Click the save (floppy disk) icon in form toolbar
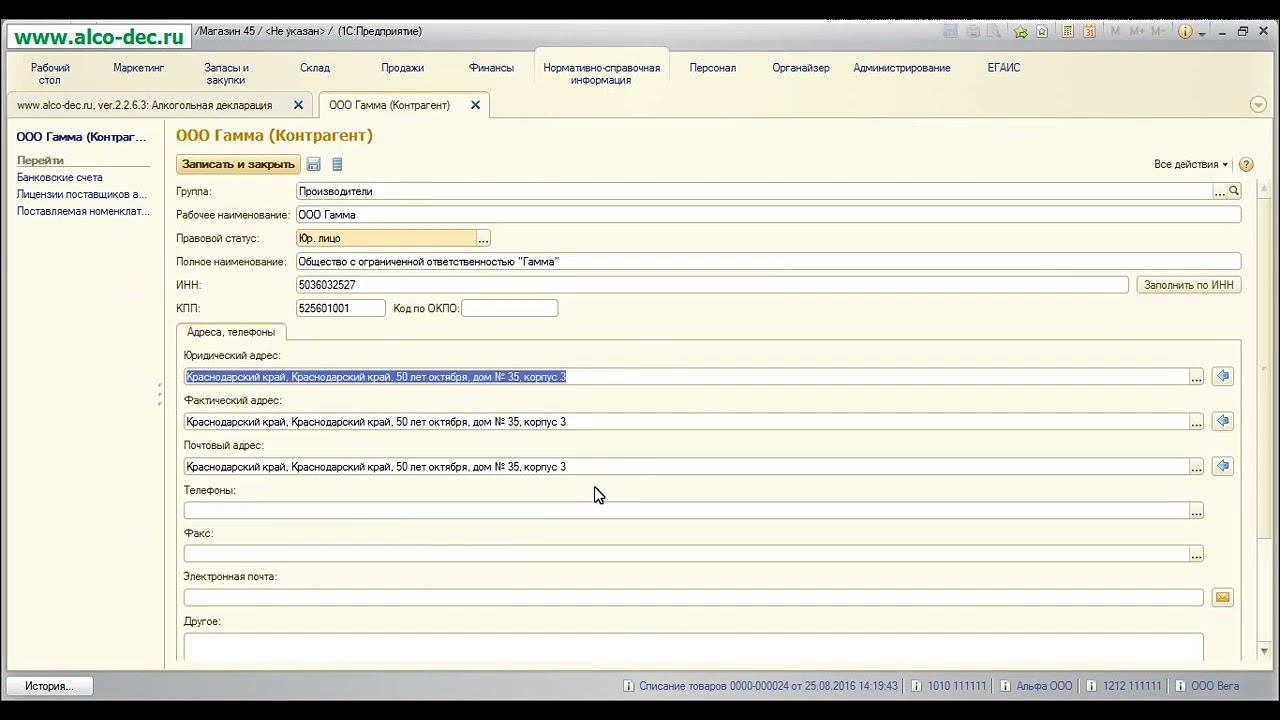The image size is (1280, 720). coord(313,164)
